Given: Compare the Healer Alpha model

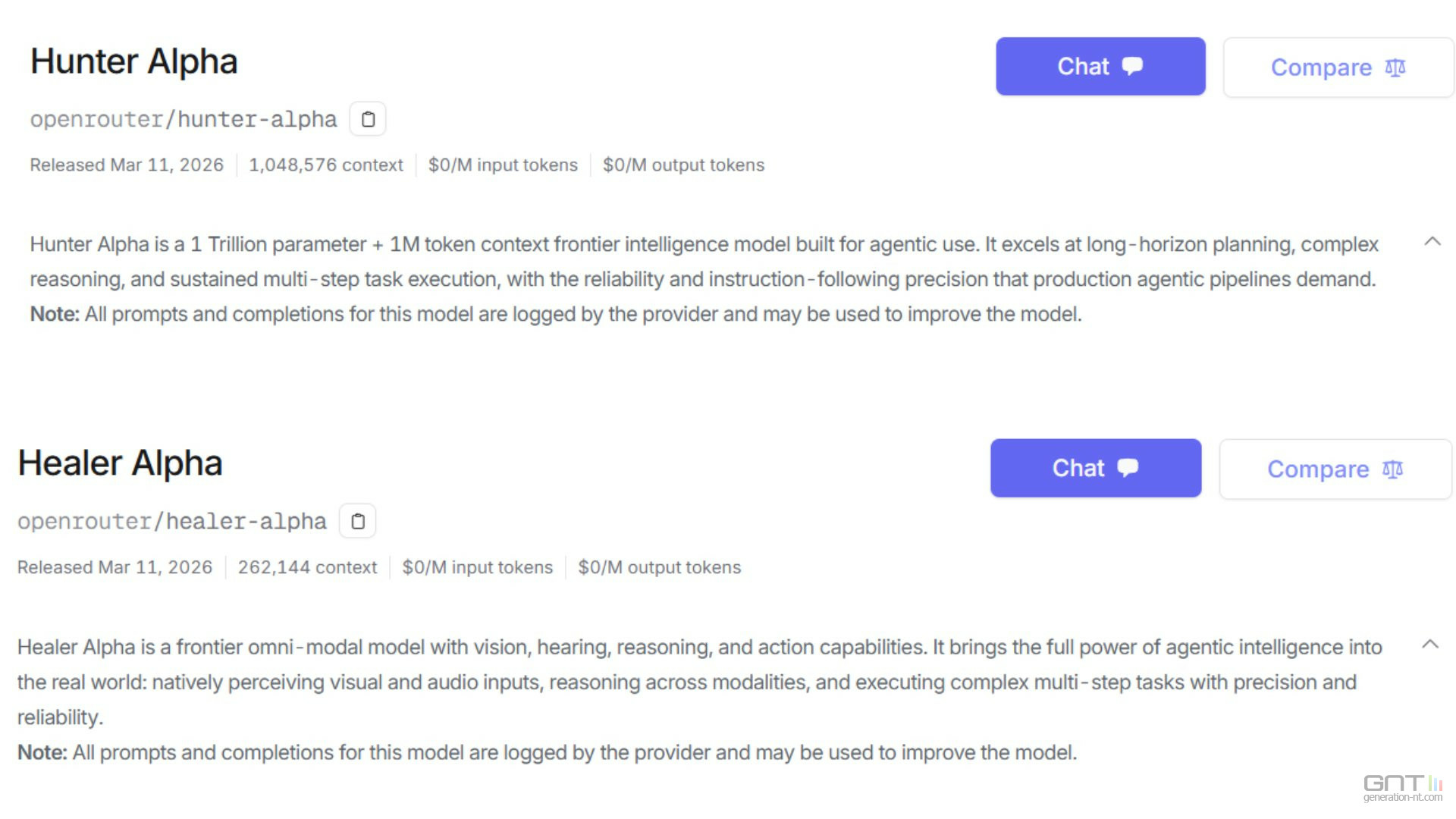Looking at the screenshot, I should tap(1335, 469).
